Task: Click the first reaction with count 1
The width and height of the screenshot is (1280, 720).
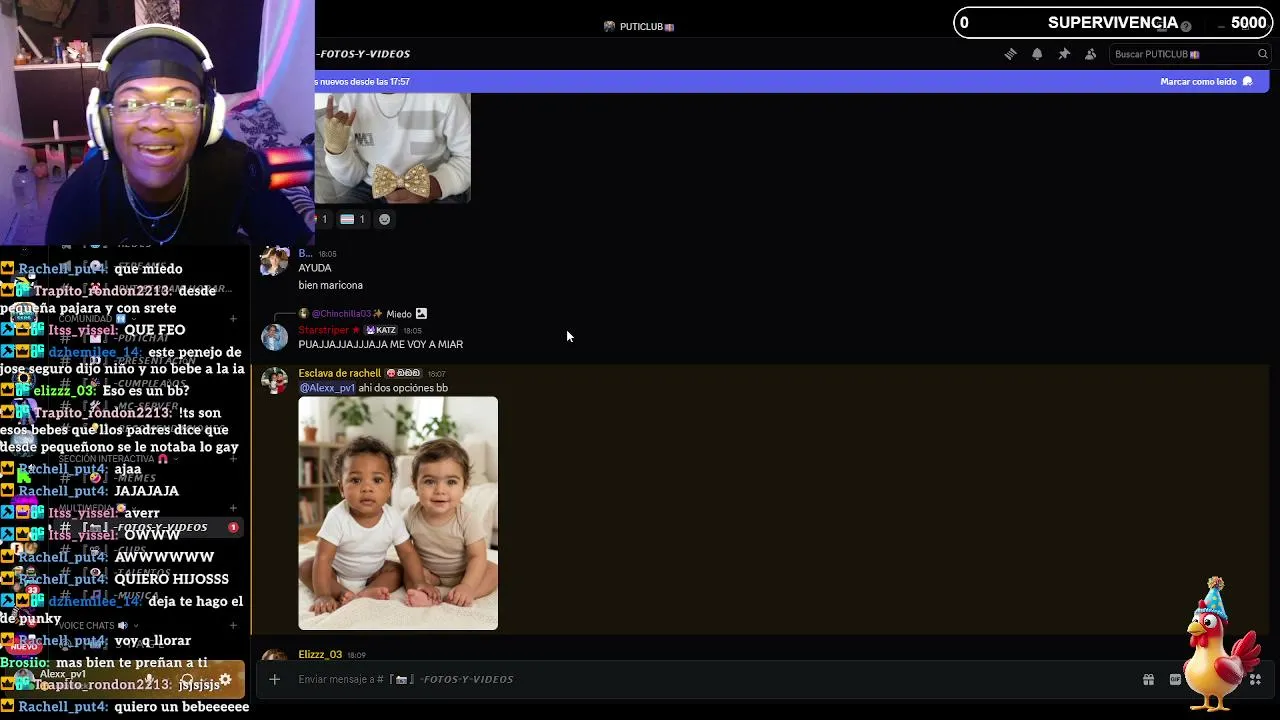Action: pos(322,219)
